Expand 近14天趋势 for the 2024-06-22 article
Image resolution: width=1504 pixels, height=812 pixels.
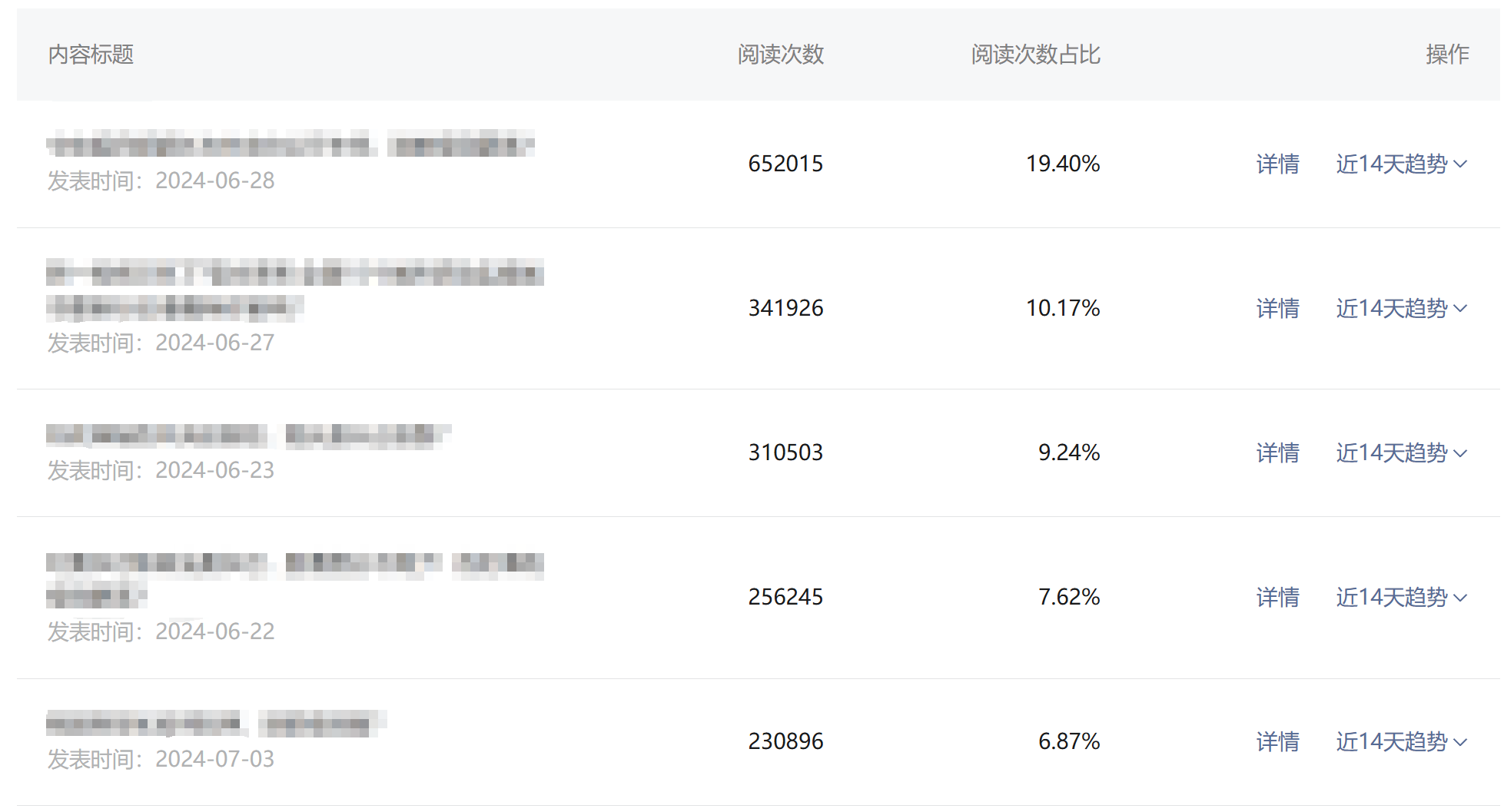[1401, 597]
